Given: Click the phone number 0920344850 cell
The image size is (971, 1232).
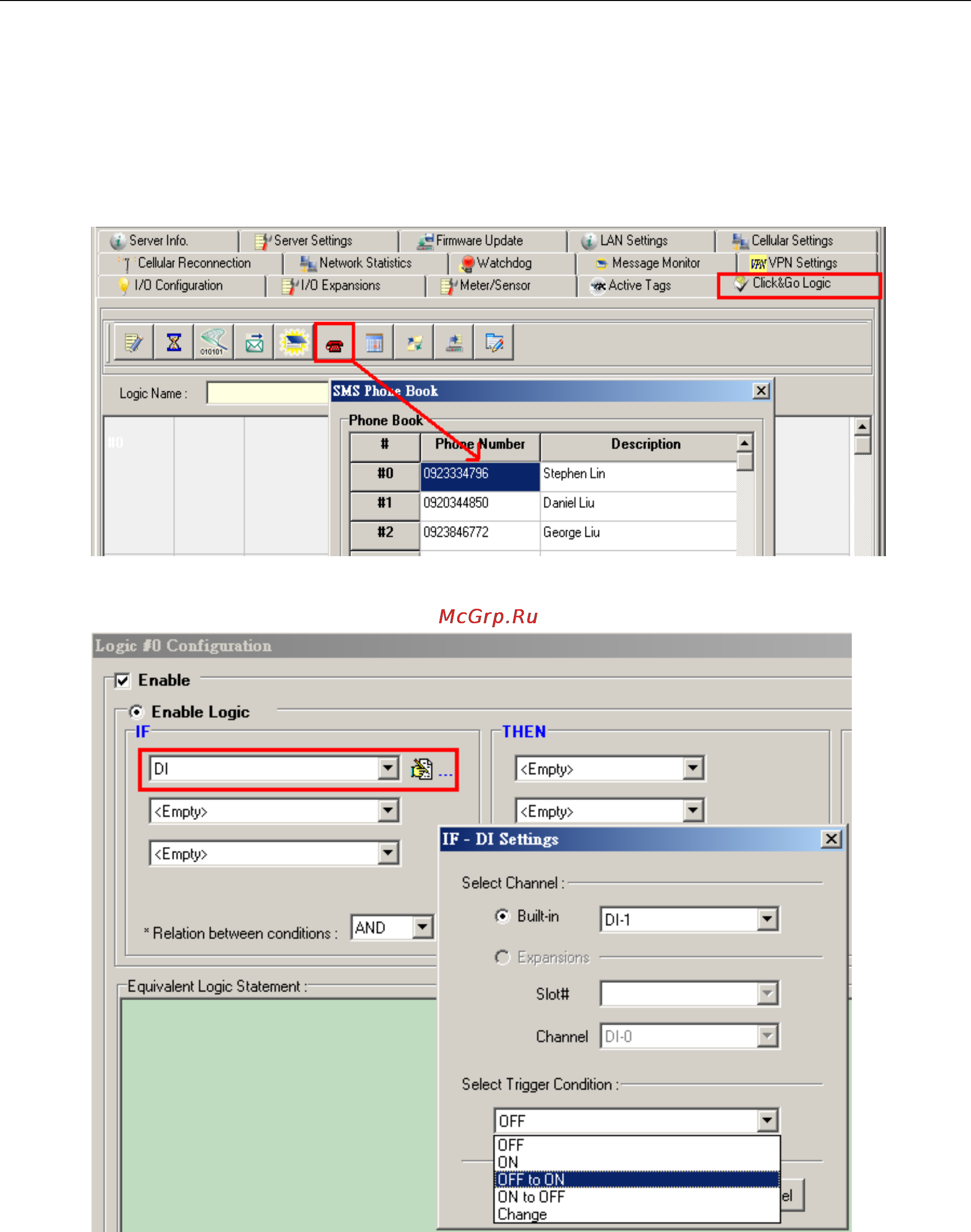Looking at the screenshot, I should pyautogui.click(x=480, y=506).
